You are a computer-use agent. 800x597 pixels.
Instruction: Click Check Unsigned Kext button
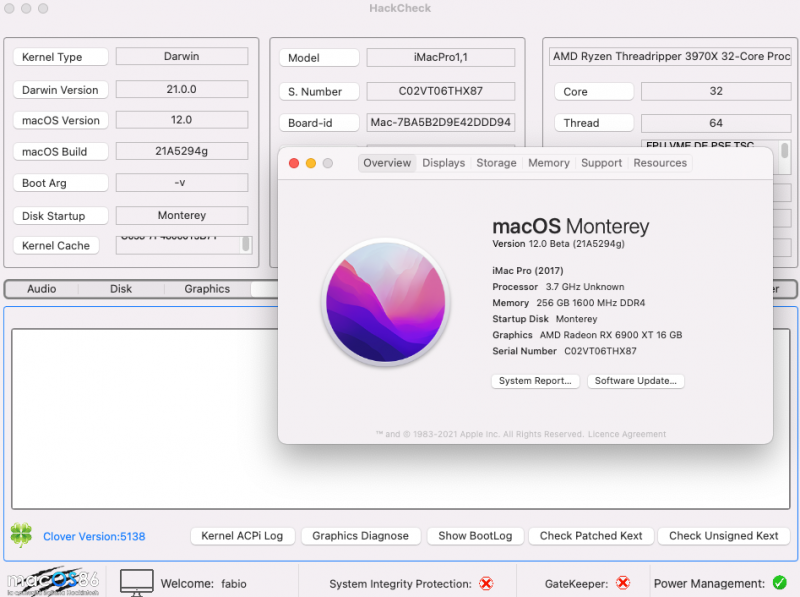[723, 536]
